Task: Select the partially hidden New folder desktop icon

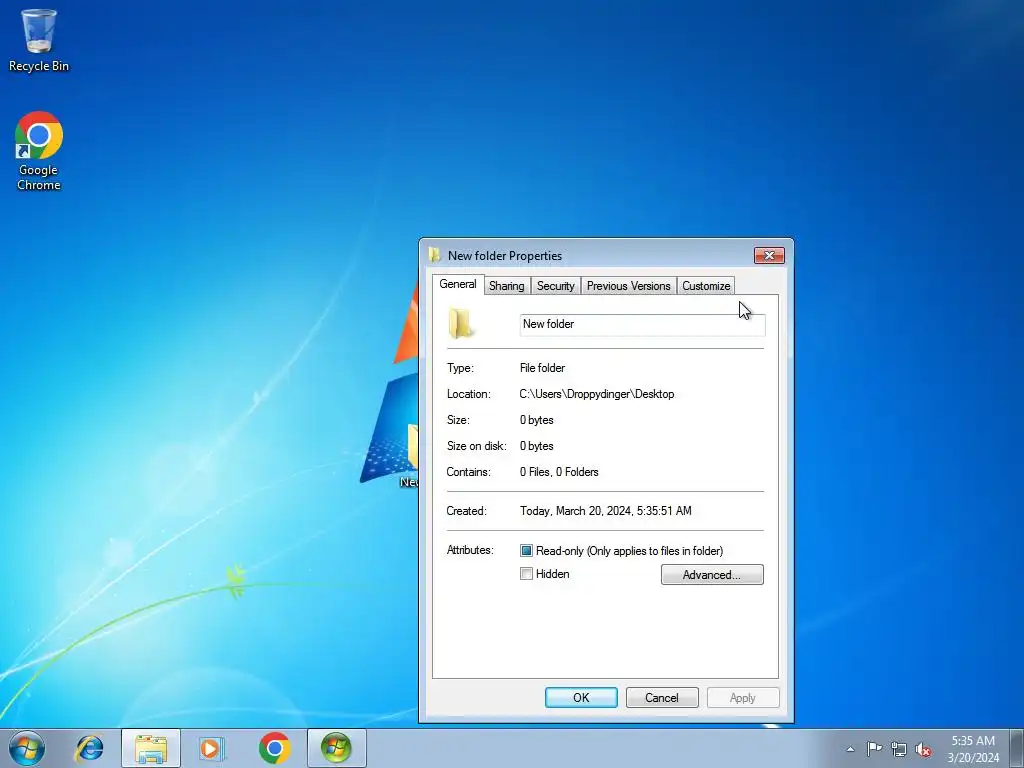Action: 409,456
